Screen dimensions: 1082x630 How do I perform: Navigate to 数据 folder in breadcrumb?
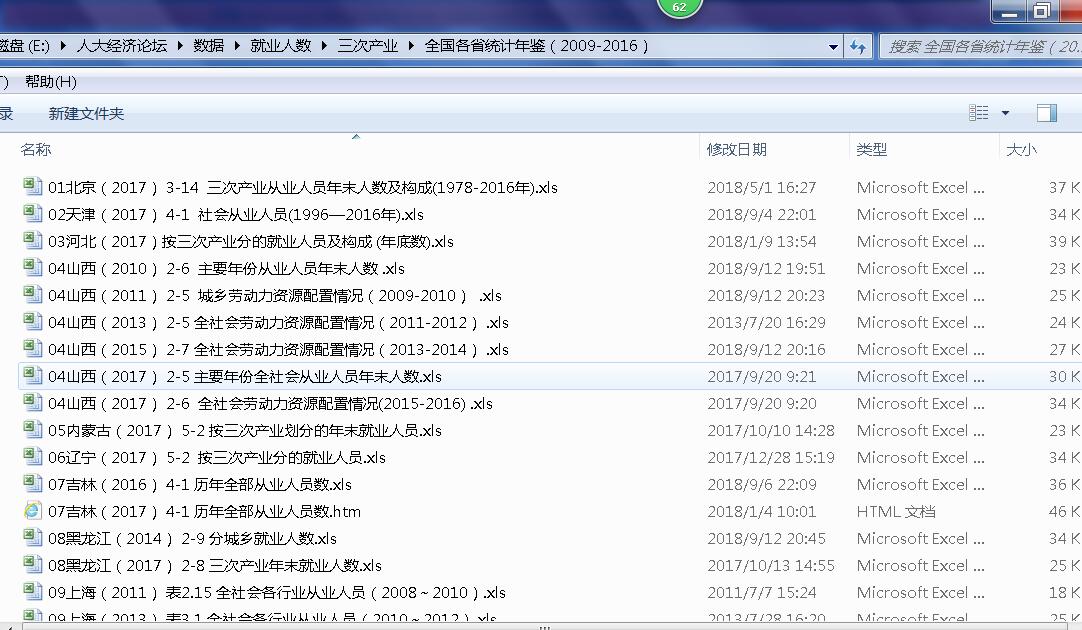click(x=208, y=46)
